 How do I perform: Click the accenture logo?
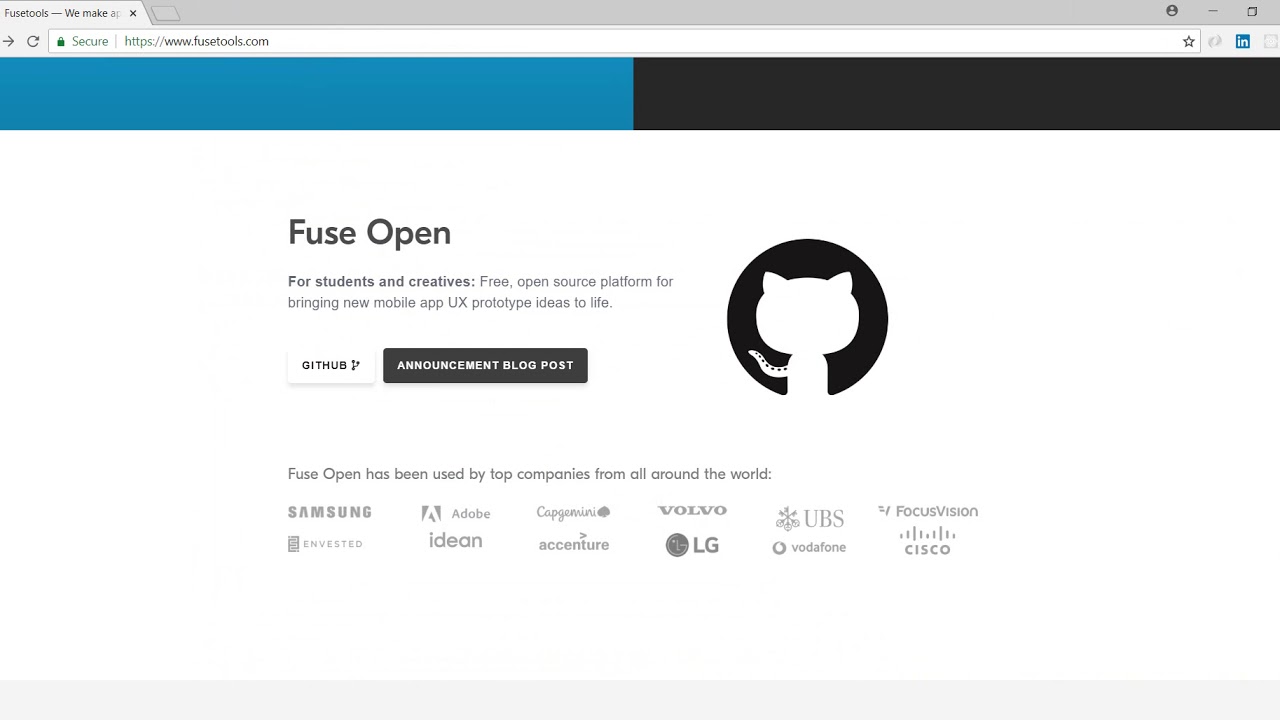[574, 543]
